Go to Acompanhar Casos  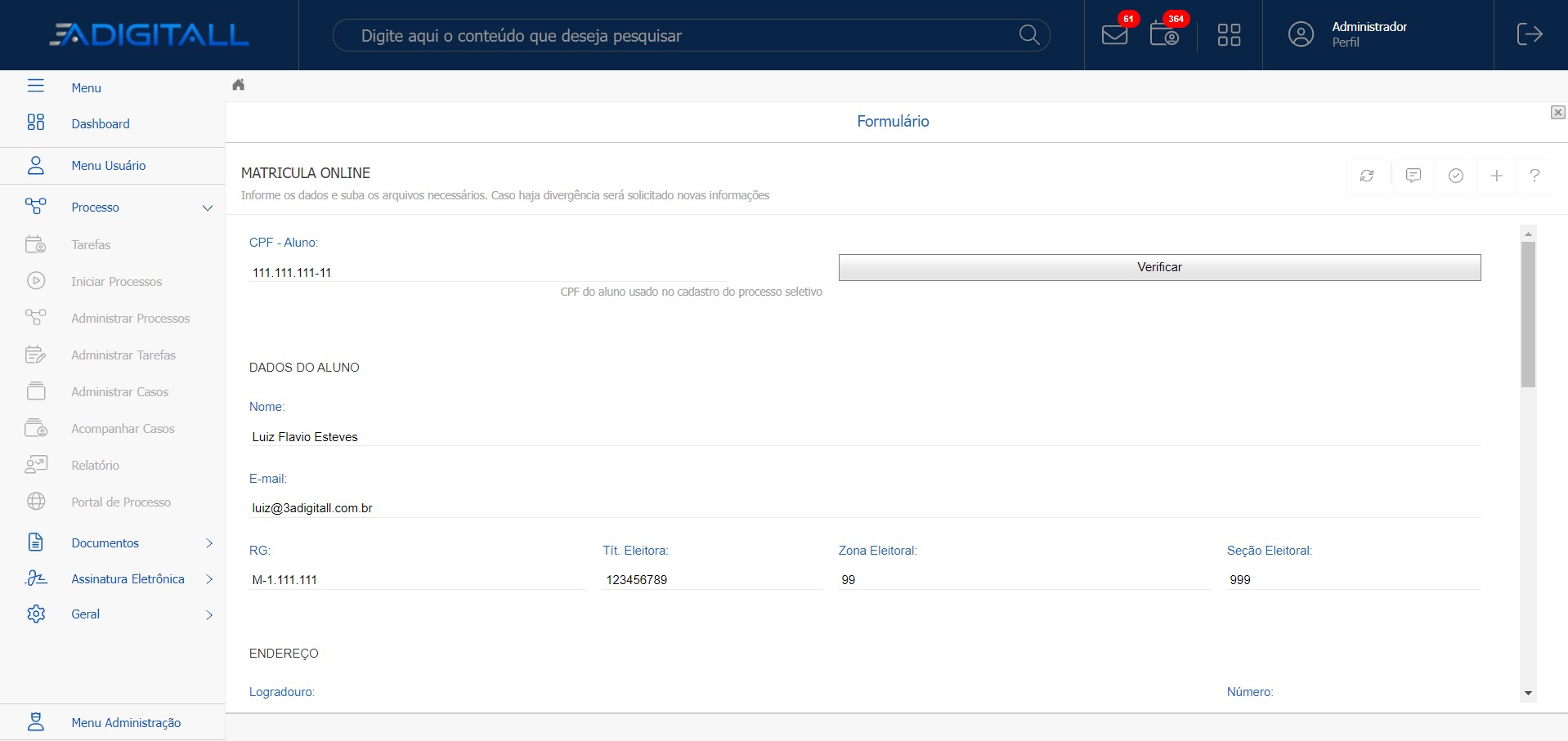click(123, 429)
